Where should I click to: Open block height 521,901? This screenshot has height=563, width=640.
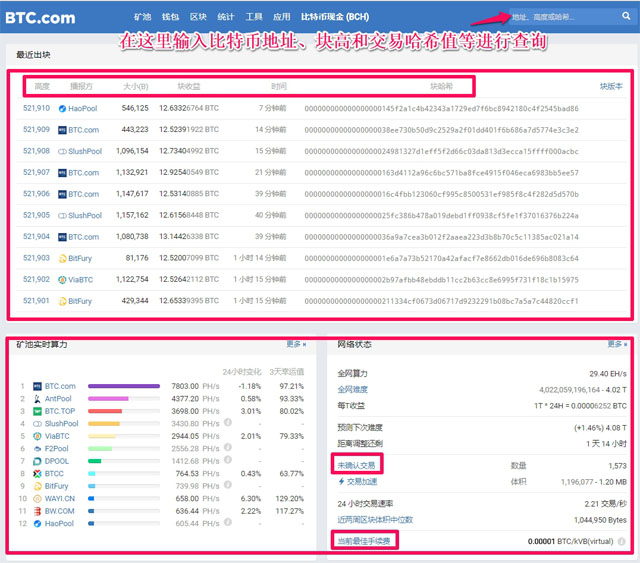pos(36,301)
